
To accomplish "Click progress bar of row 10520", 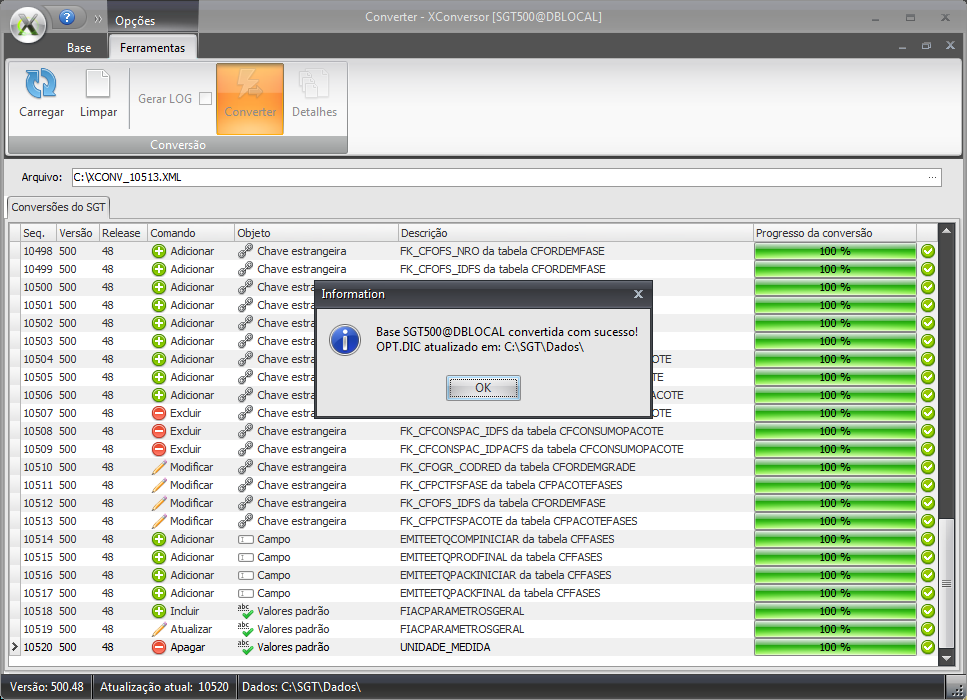I will coord(835,647).
